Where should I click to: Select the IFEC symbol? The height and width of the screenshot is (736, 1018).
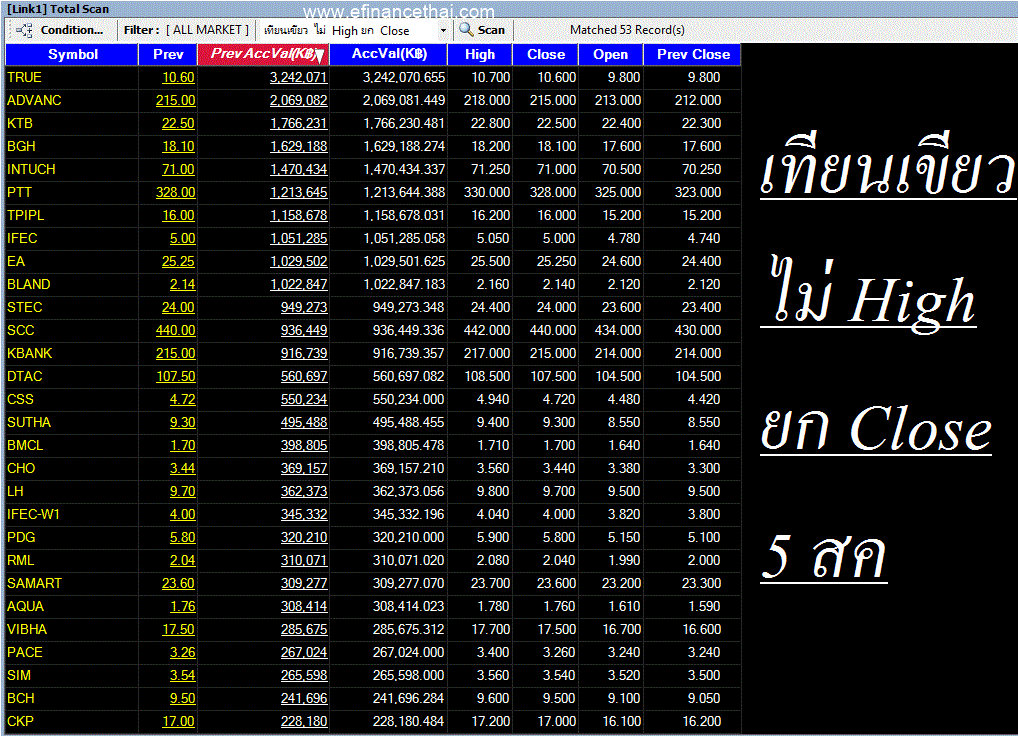[x=22, y=239]
